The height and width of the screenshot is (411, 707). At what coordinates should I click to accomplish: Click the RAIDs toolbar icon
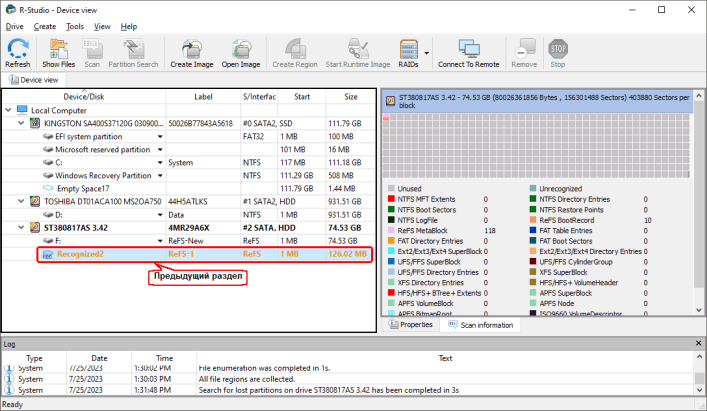(409, 49)
